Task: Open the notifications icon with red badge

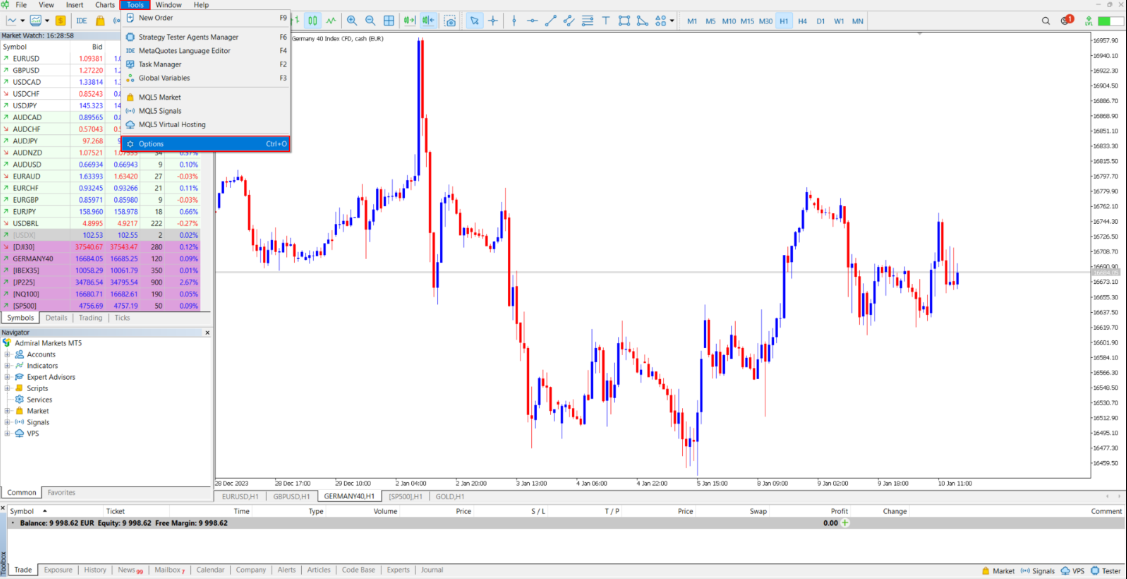Action: 1066,21
